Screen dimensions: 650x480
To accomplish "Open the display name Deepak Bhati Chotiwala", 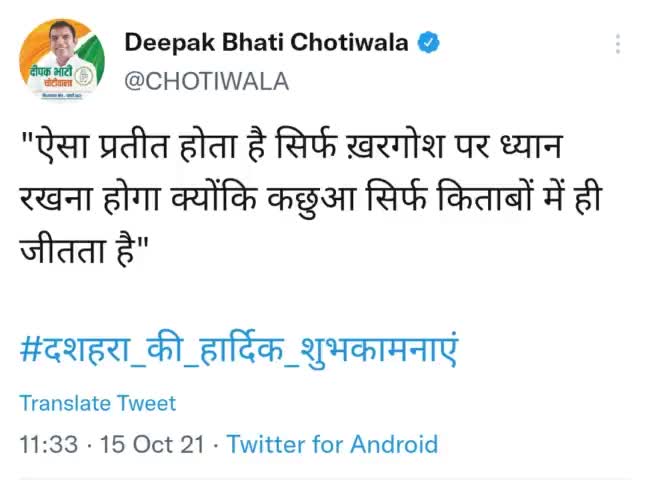I will click(x=267, y=43).
